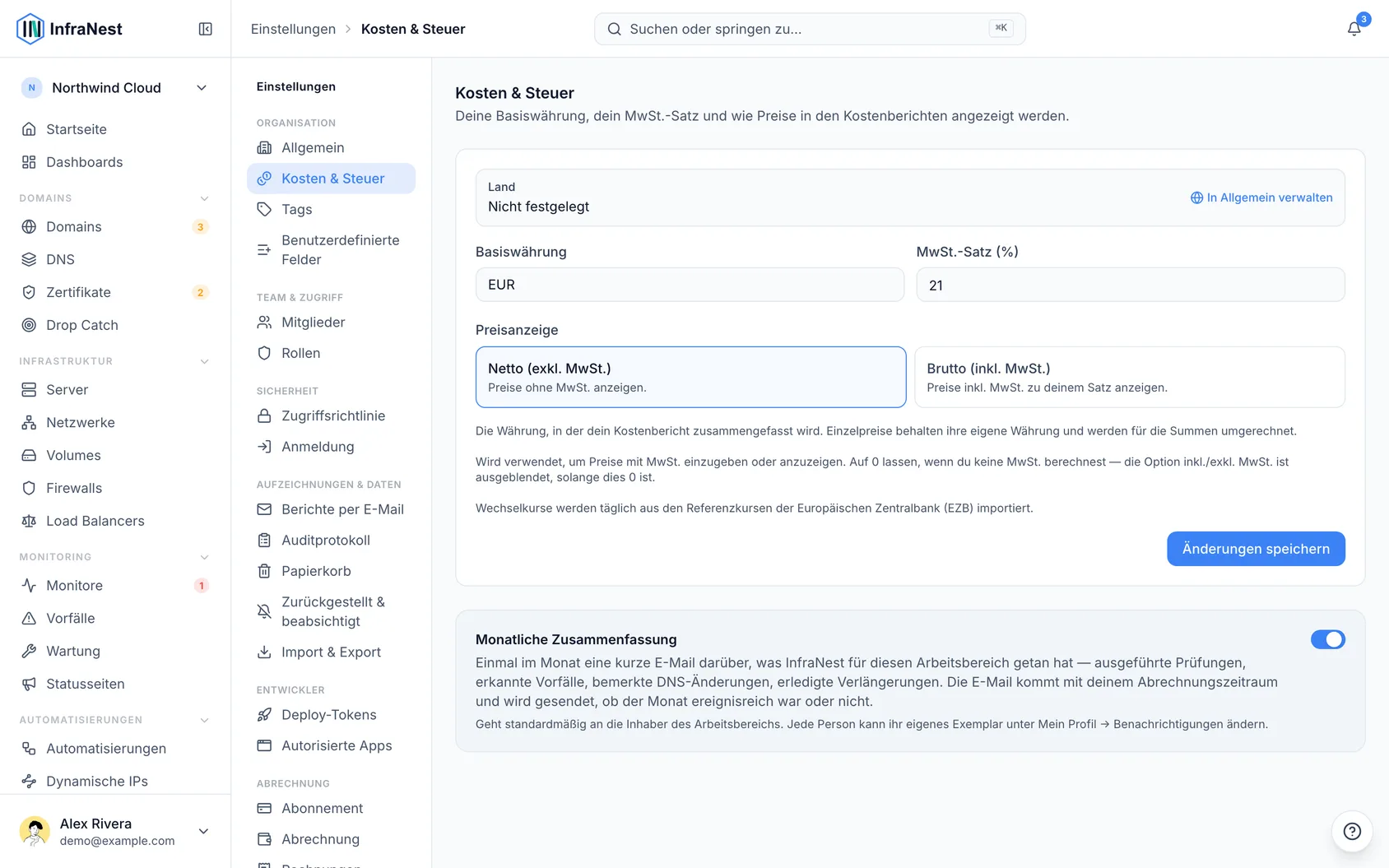Expand the Northwind Cloud workspace switcher

[x=115, y=88]
